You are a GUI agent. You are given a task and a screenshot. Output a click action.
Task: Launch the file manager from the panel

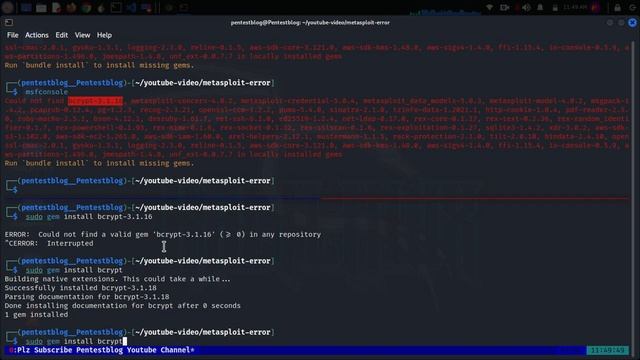[41, 7]
